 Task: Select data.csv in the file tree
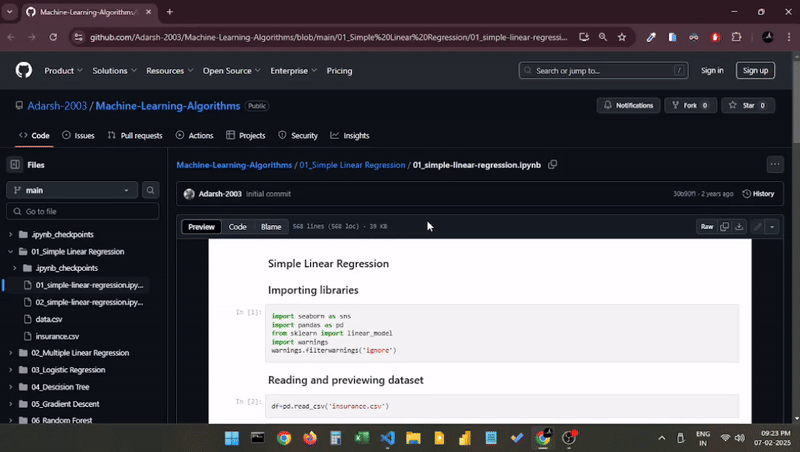tap(49, 319)
